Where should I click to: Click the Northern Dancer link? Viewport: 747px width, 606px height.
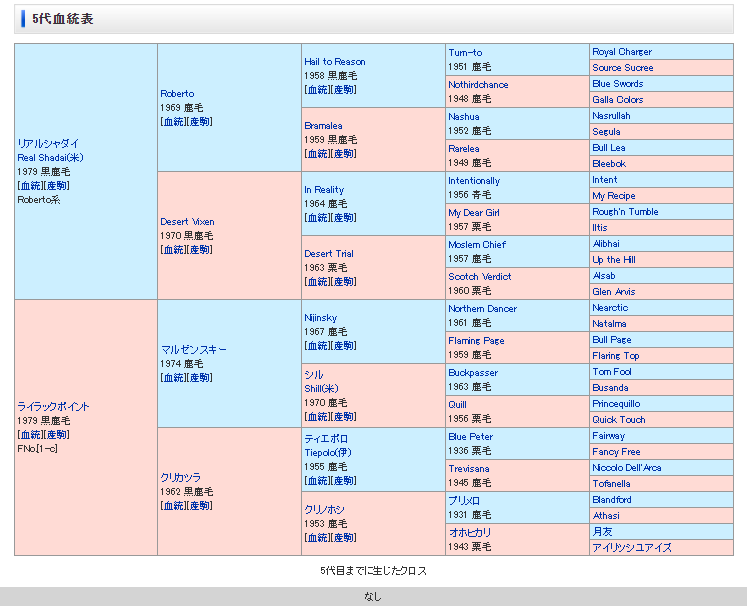click(482, 309)
